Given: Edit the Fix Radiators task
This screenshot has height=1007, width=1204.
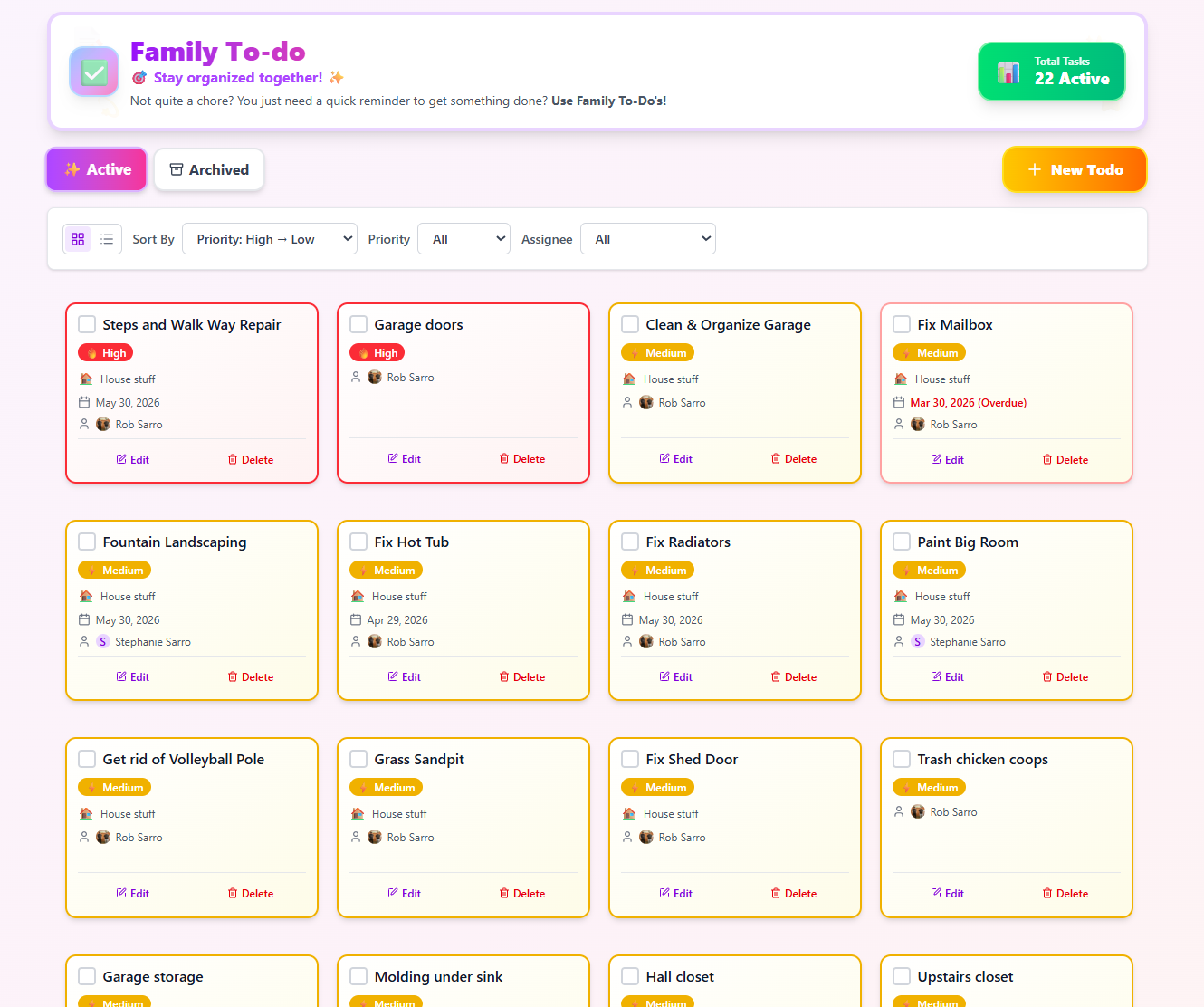Looking at the screenshot, I should 676,677.
